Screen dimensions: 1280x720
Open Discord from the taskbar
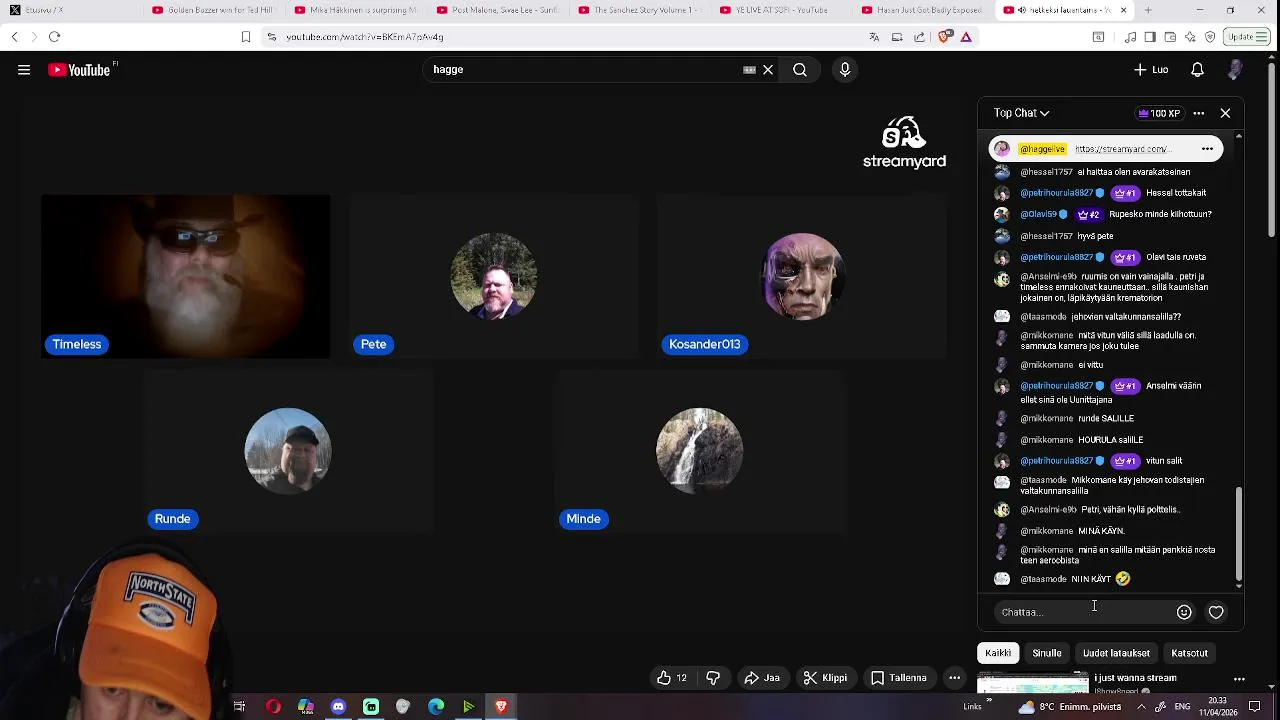pos(338,707)
